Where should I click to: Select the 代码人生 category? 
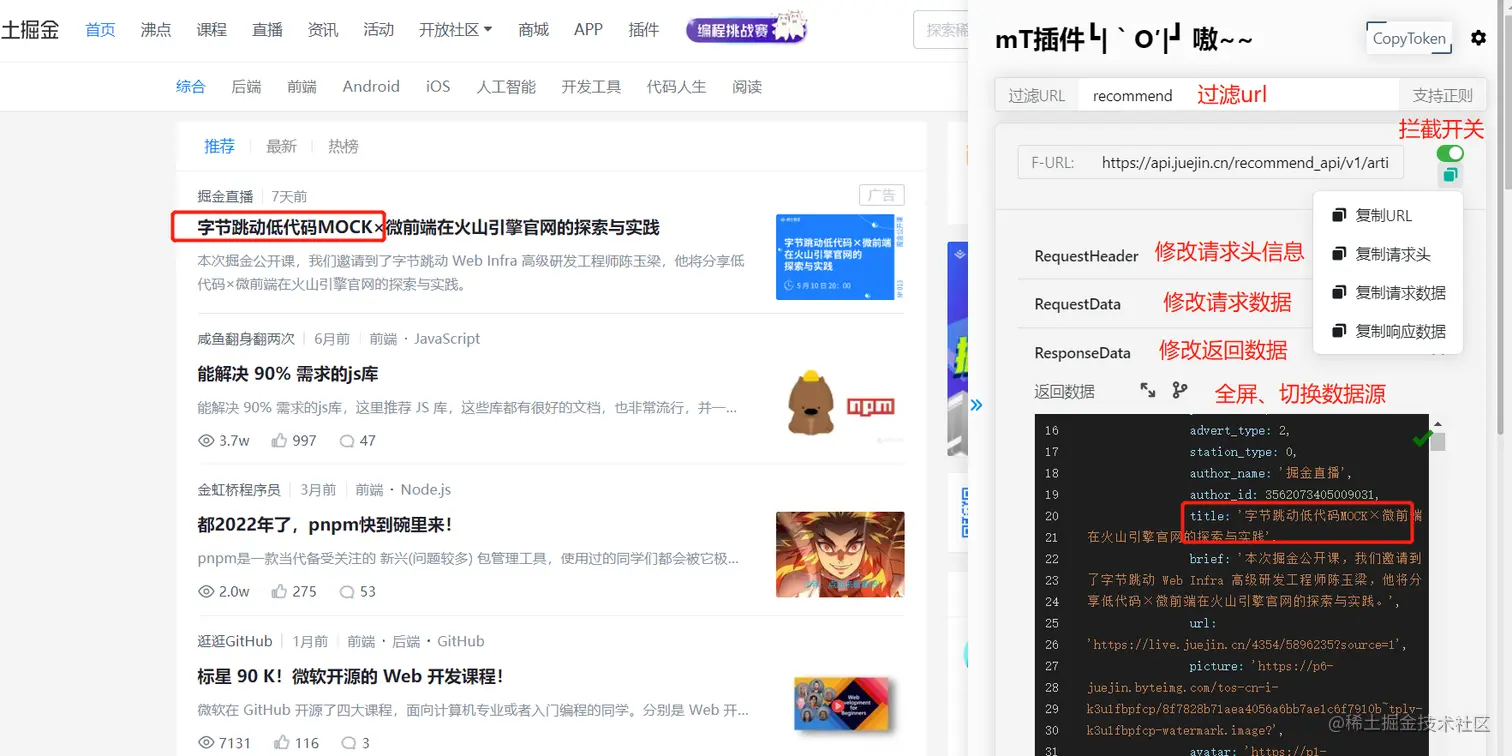676,86
